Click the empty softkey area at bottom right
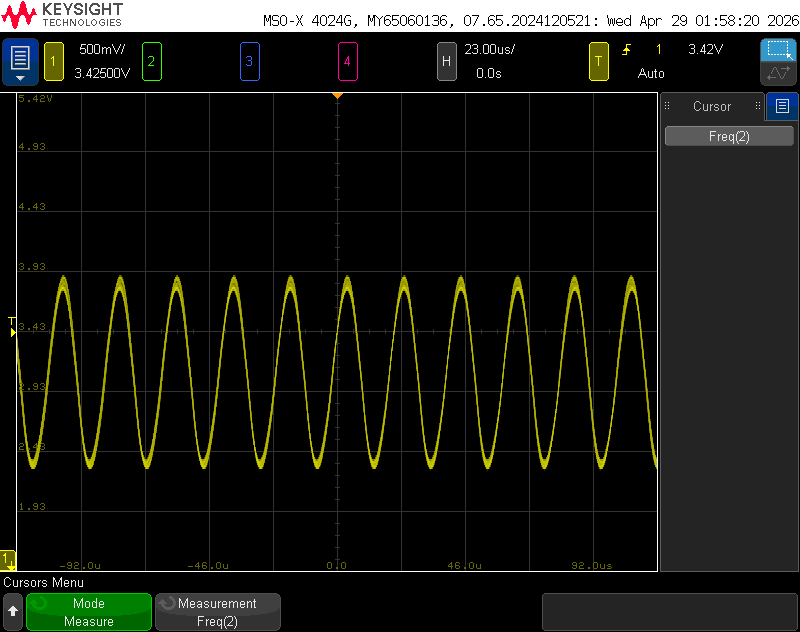Screen dimensions: 800x632 669,612
